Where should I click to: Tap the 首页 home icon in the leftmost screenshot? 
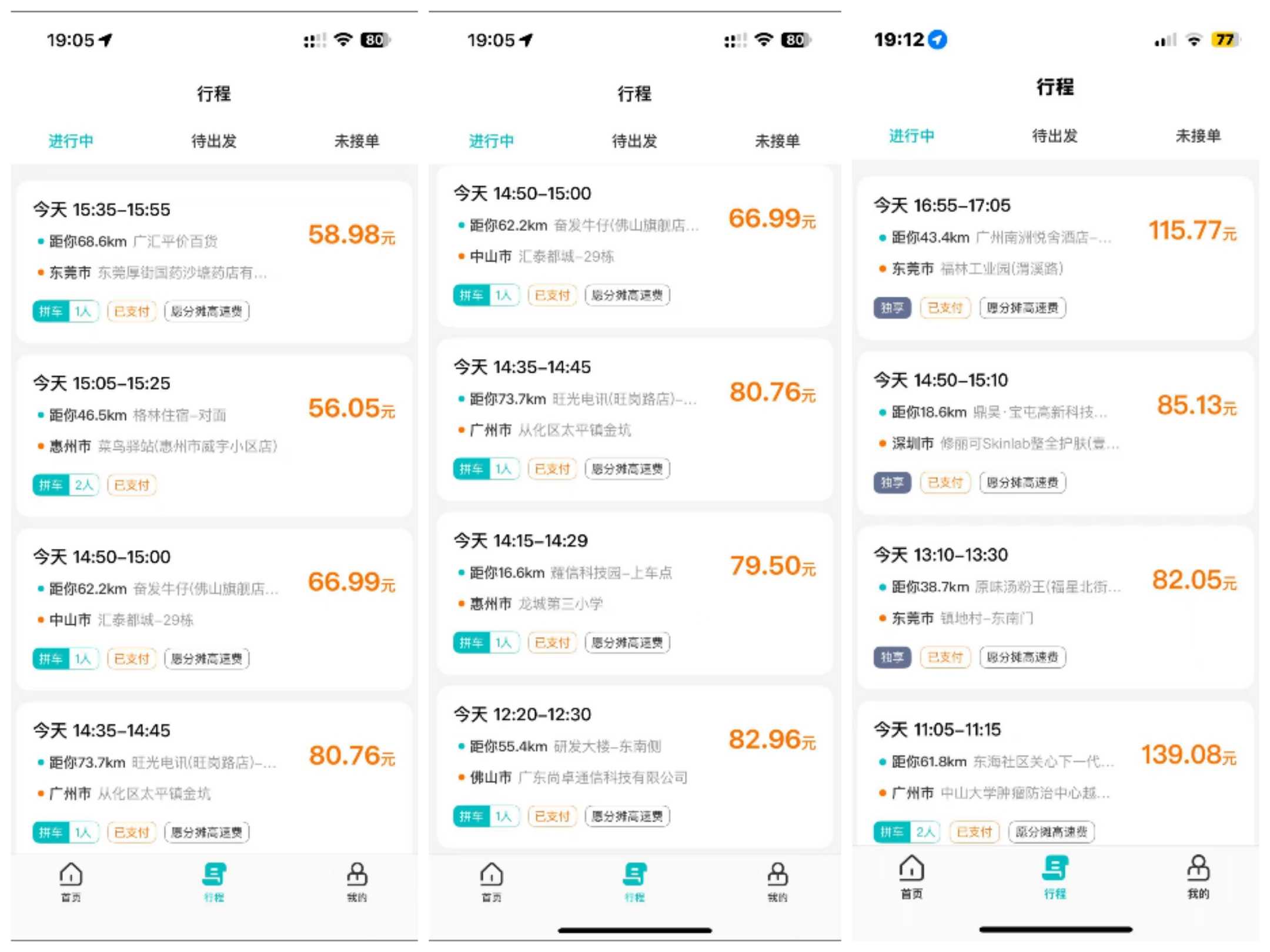pyautogui.click(x=71, y=880)
